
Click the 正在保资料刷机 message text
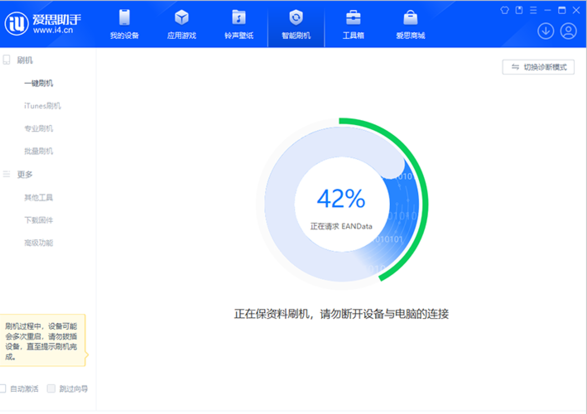point(341,314)
